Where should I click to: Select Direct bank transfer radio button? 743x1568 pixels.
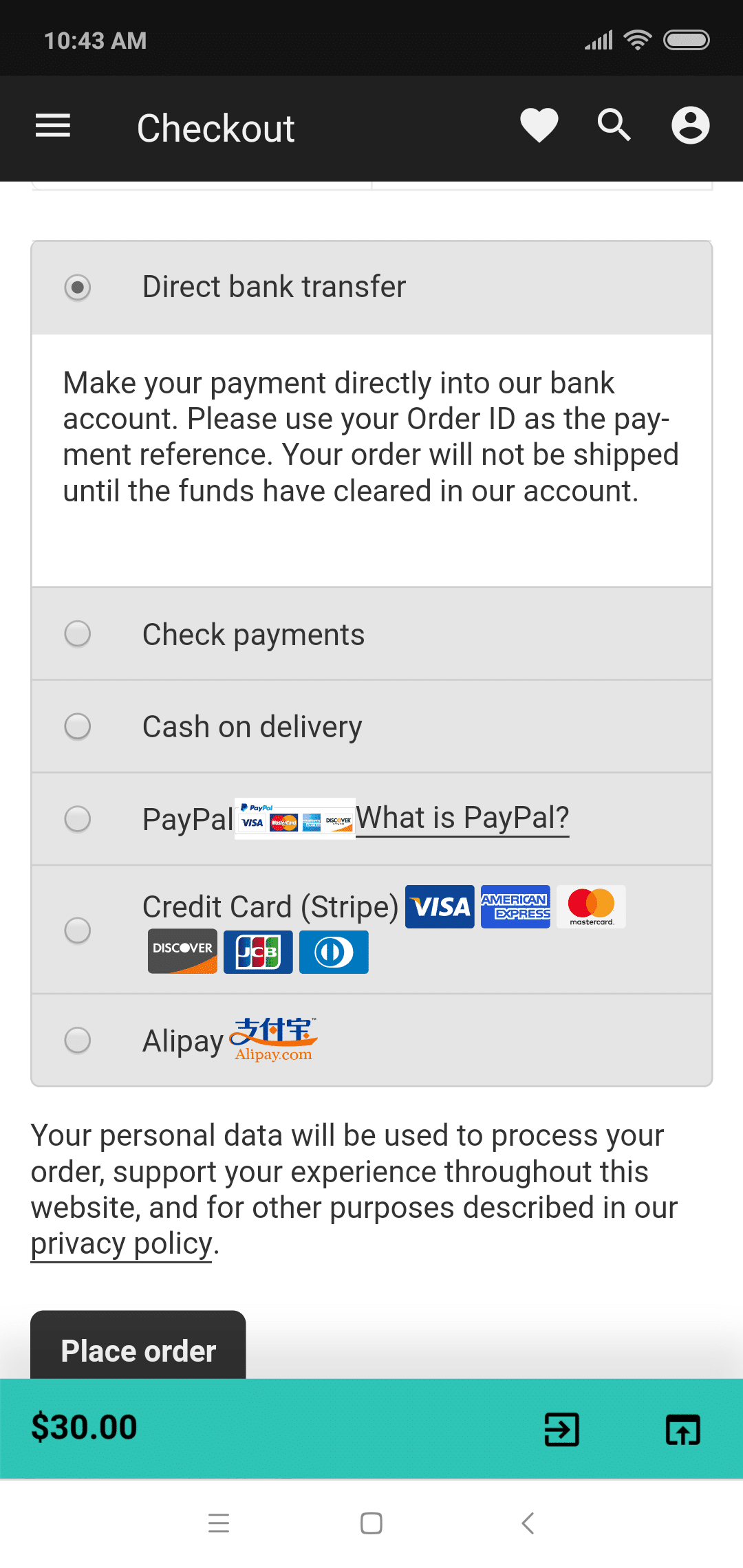click(78, 287)
